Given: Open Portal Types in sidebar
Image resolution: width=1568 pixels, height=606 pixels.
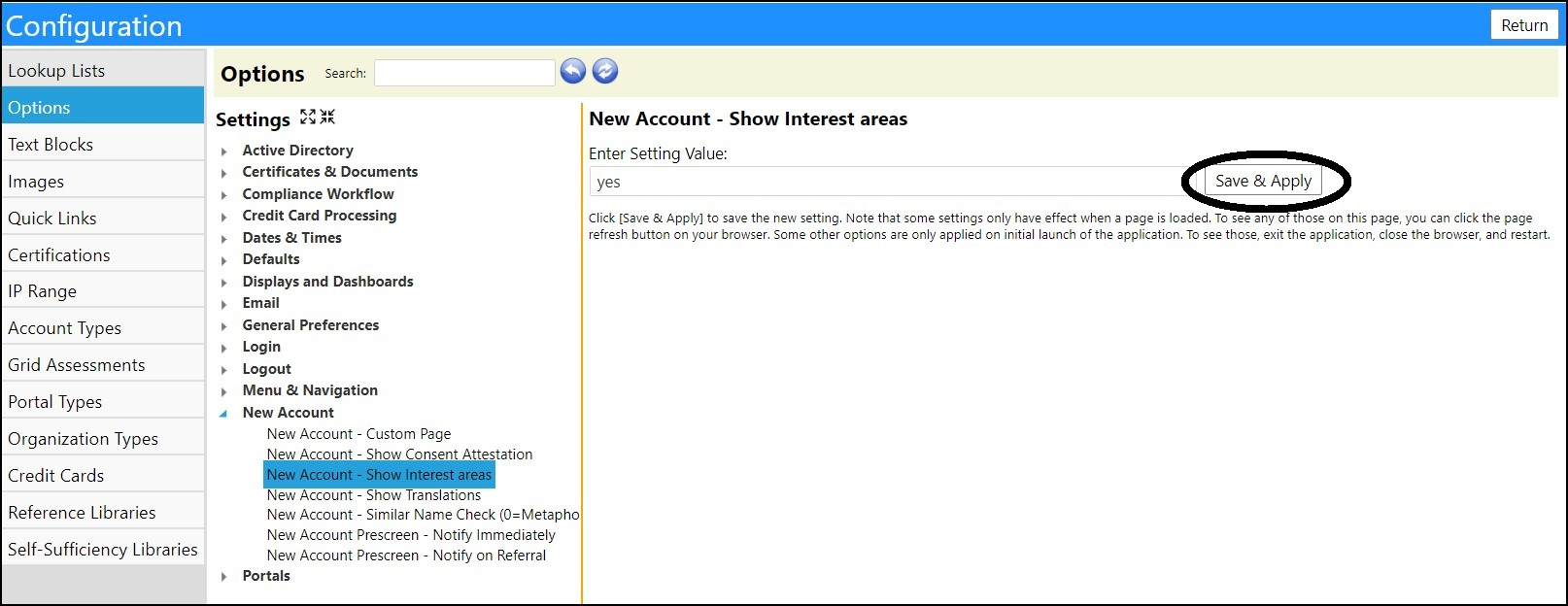Looking at the screenshot, I should (103, 401).
